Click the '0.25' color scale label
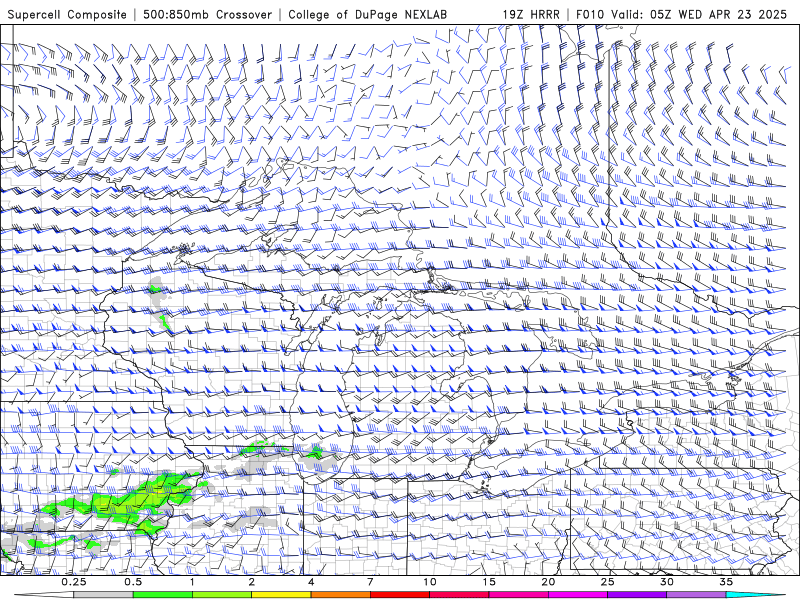The image size is (800, 600). pyautogui.click(x=74, y=582)
